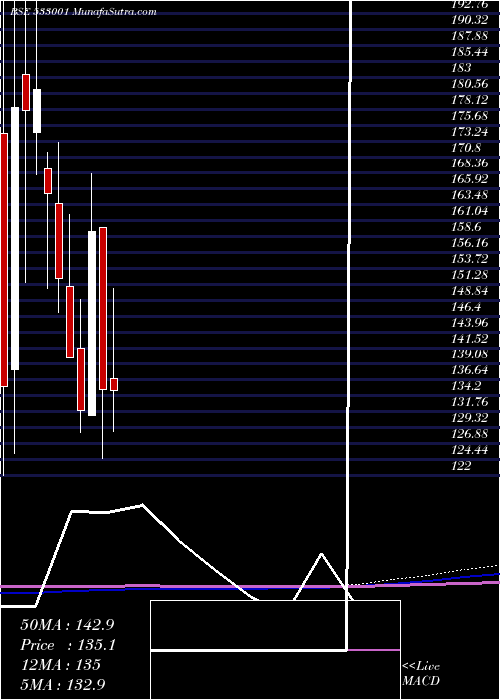Click the 170.8 price axis label
Image resolution: width=500 pixels, height=700 pixels.
pyautogui.click(x=467, y=147)
